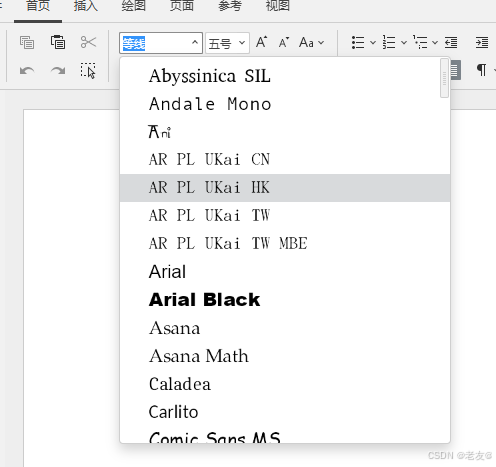The width and height of the screenshot is (496, 467).
Task: Decrease font size with the smaller A icon
Action: (x=284, y=43)
